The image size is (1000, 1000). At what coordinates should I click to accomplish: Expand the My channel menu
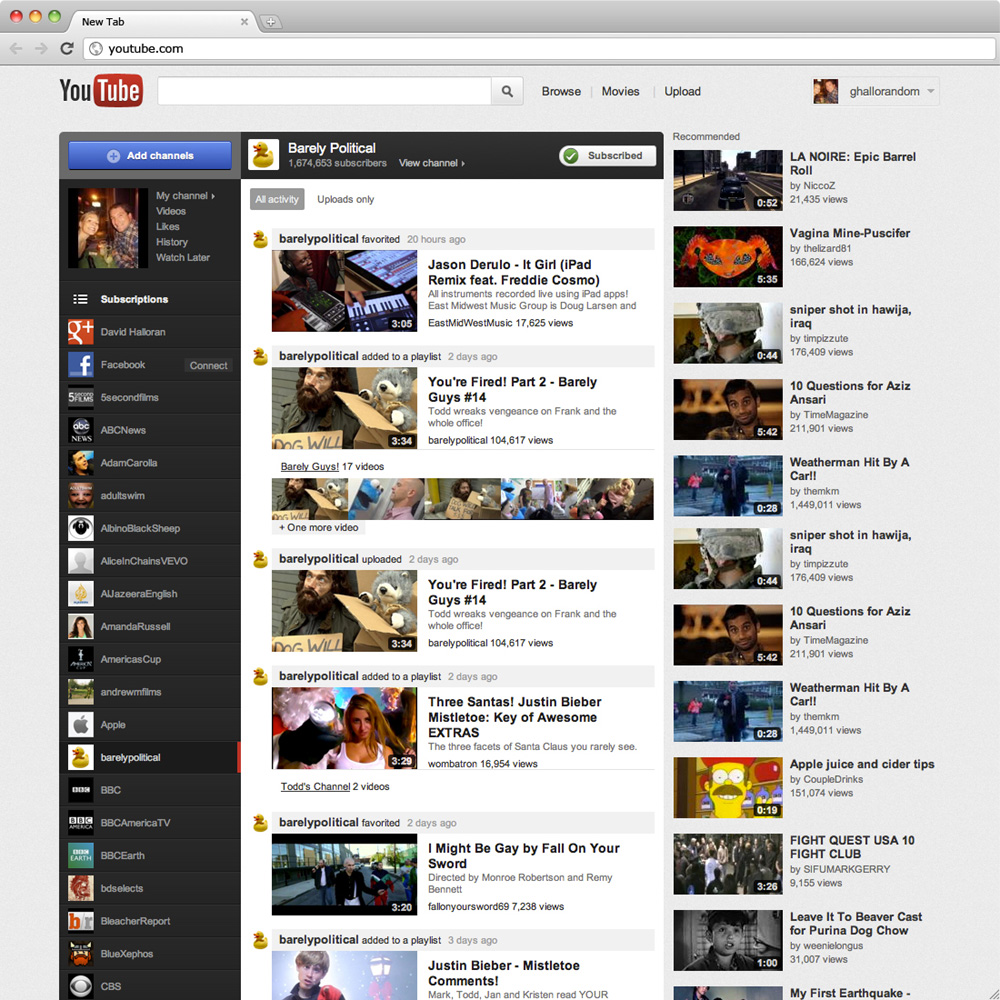pos(185,196)
